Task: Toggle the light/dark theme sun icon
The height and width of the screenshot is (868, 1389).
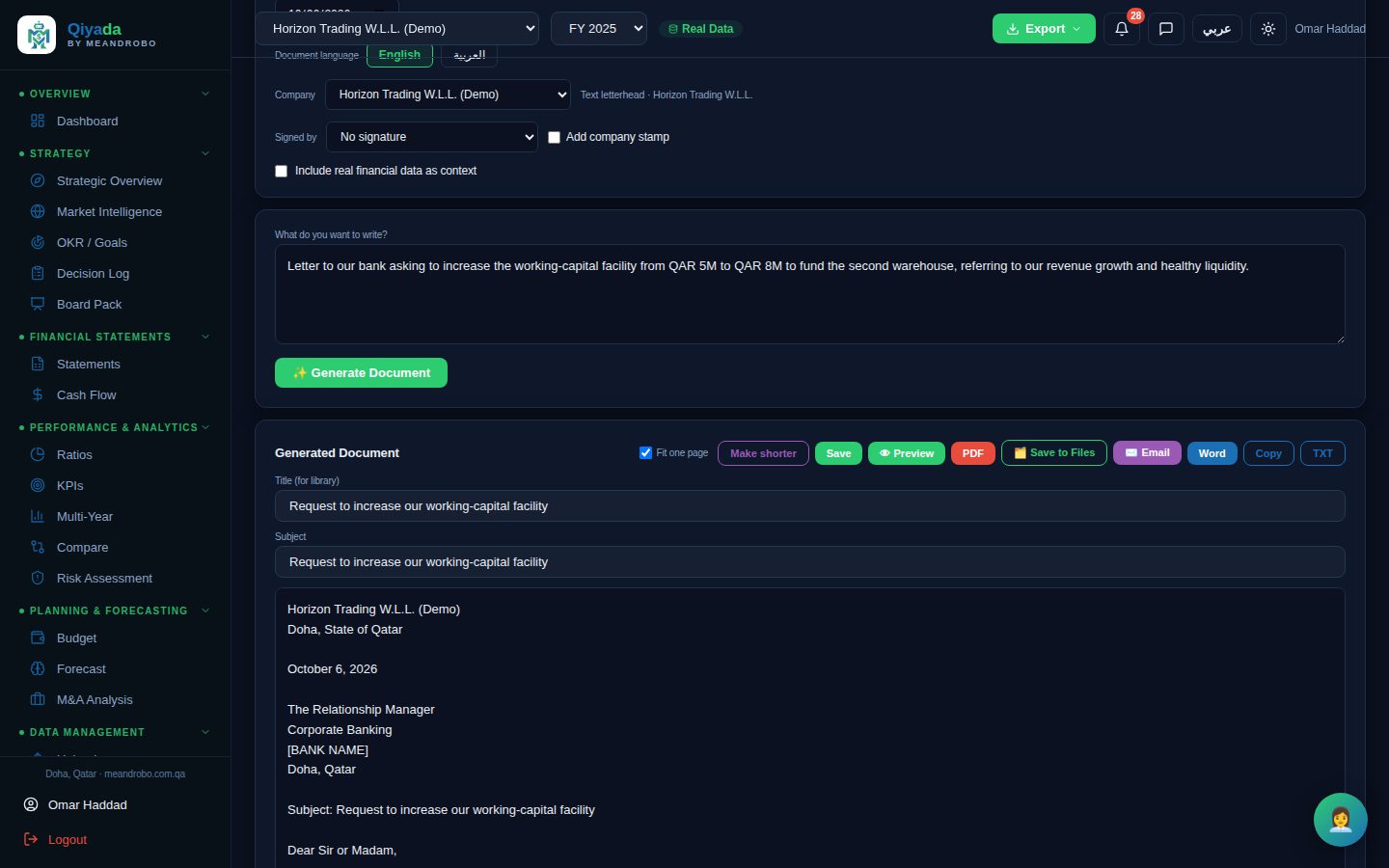Action: [1267, 29]
